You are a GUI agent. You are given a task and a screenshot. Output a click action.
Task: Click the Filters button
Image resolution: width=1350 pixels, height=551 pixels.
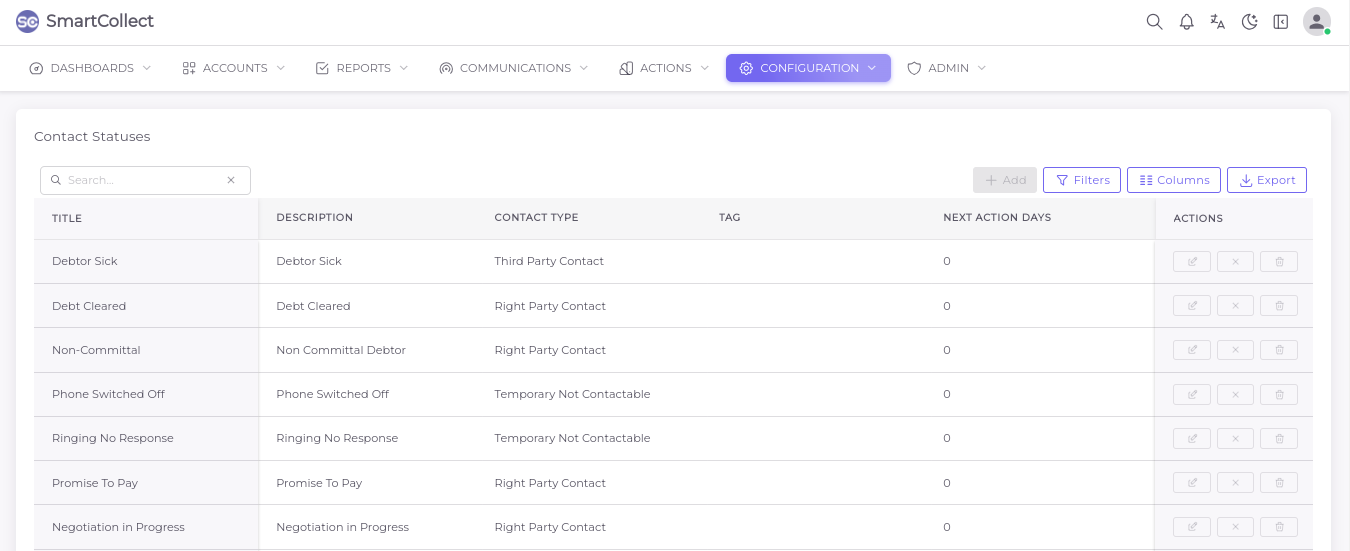coord(1082,180)
